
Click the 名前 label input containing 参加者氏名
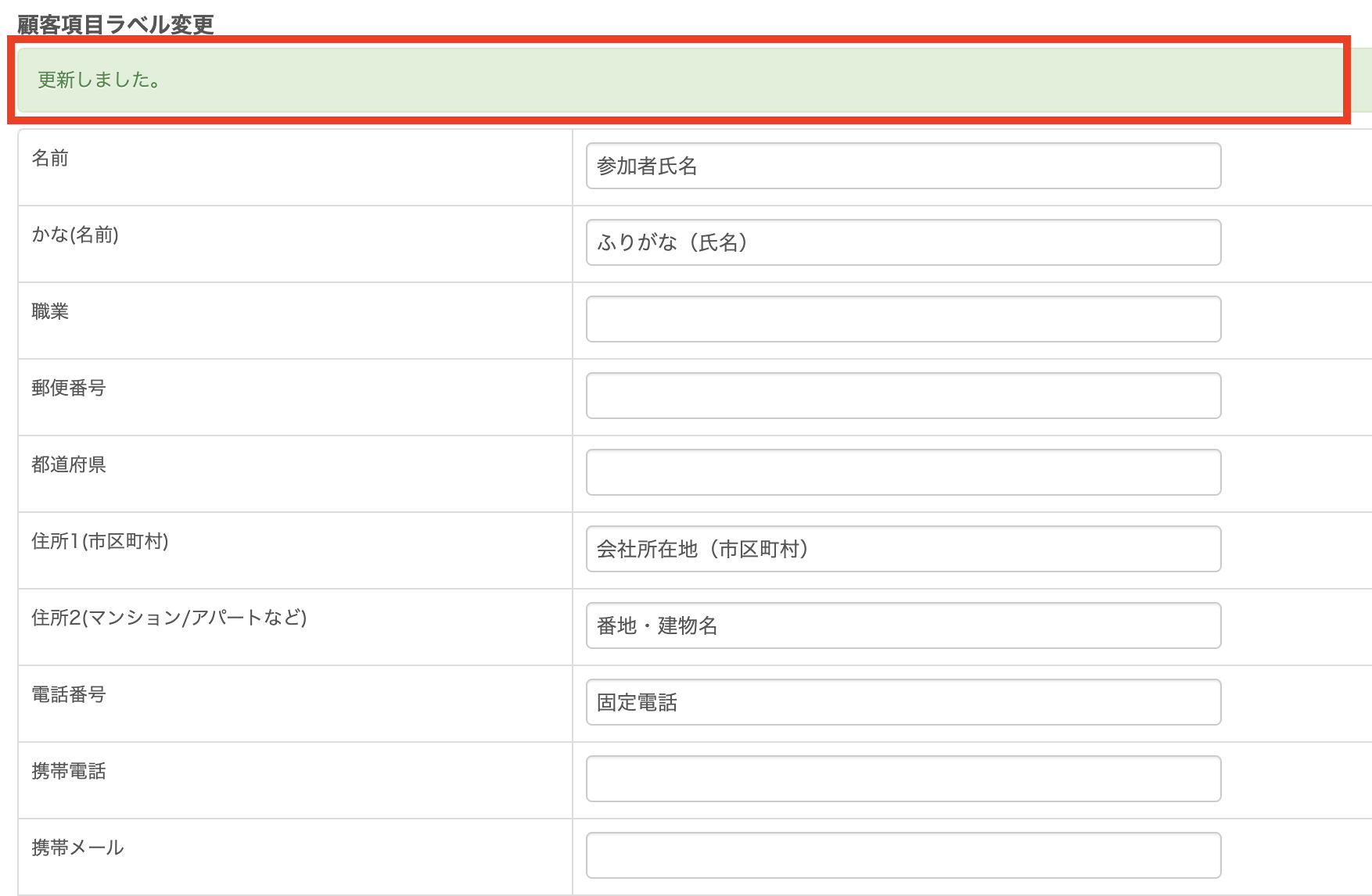click(903, 166)
